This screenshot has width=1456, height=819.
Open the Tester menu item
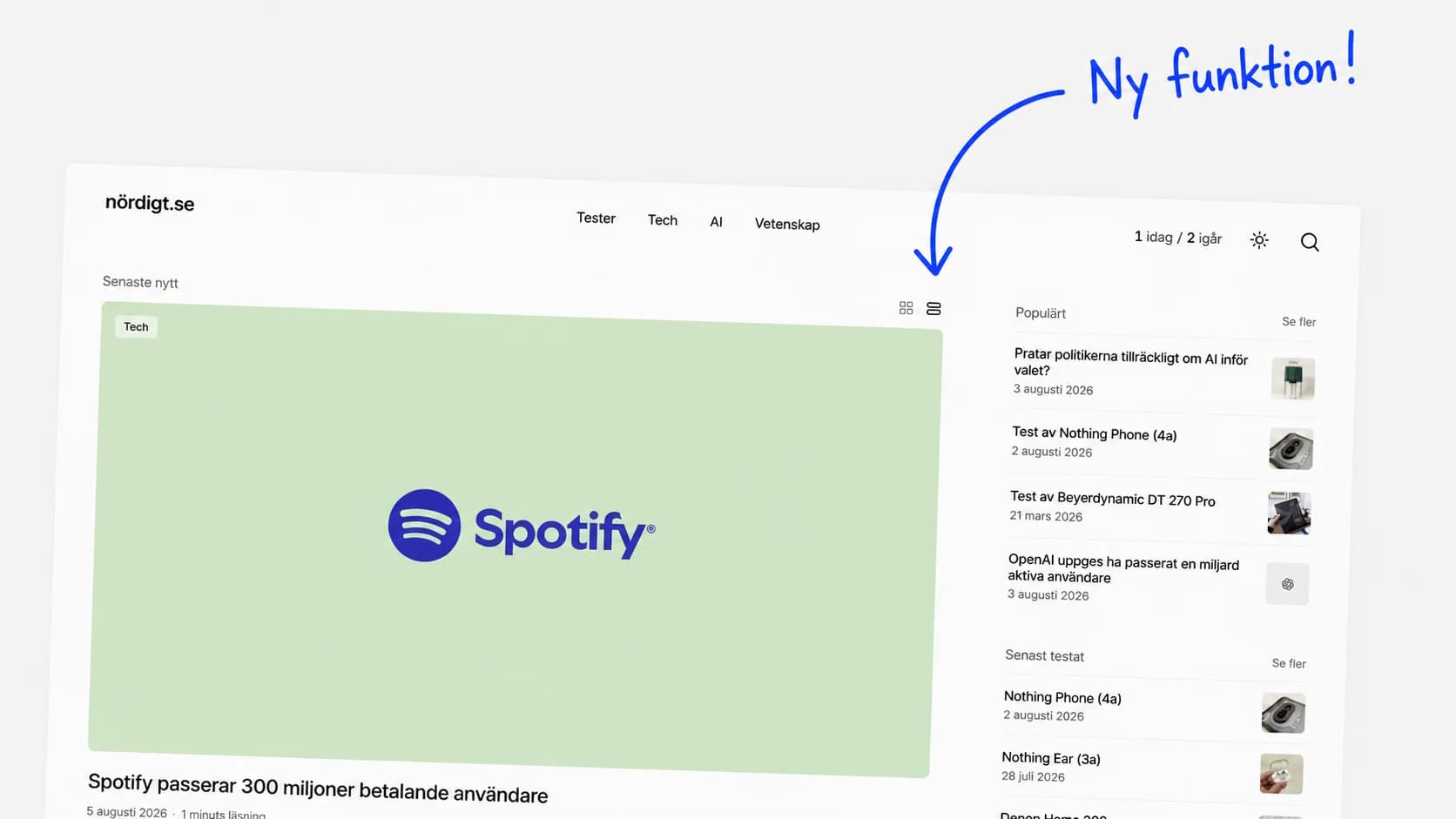[596, 218]
